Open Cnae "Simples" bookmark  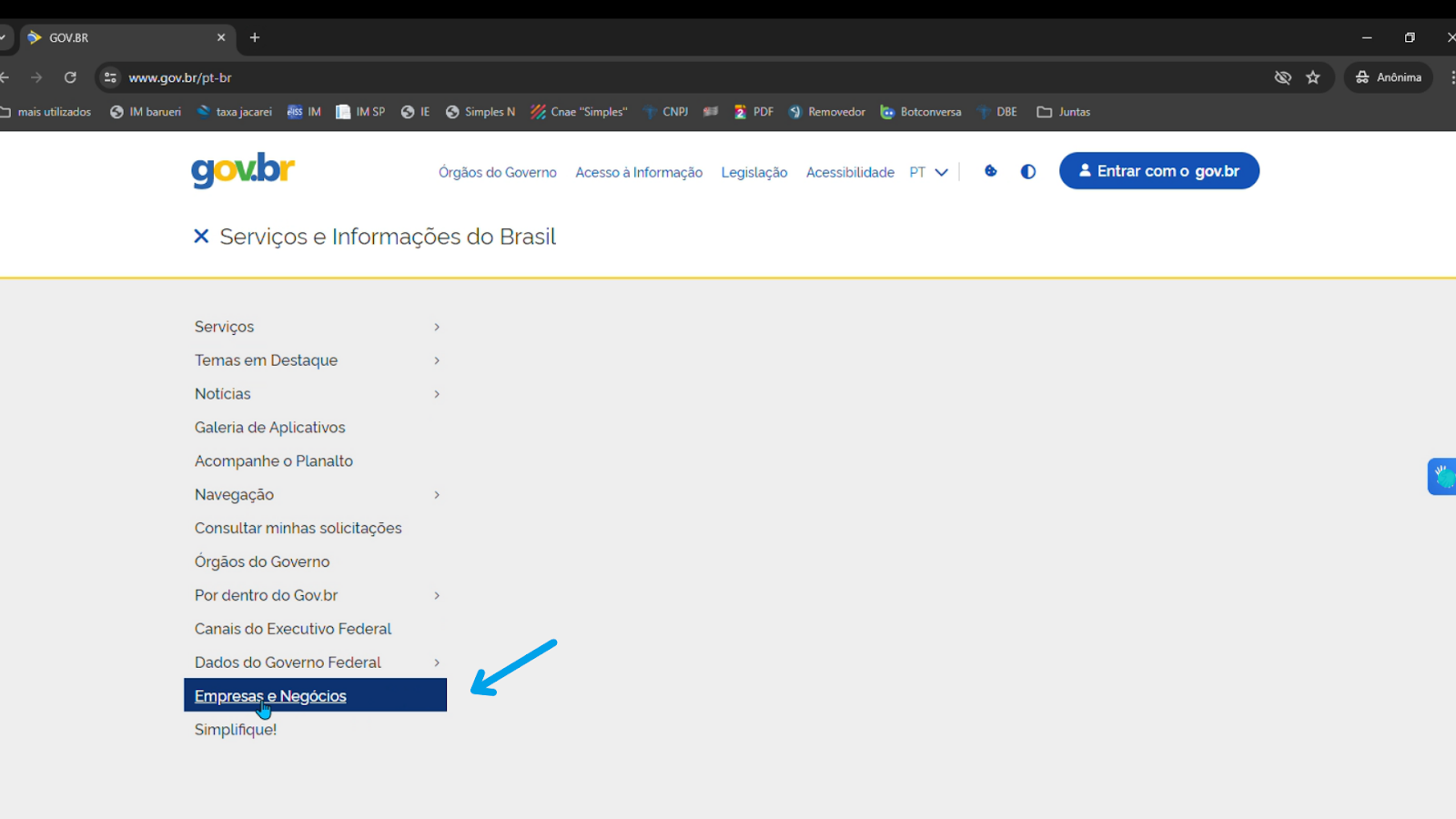580,112
